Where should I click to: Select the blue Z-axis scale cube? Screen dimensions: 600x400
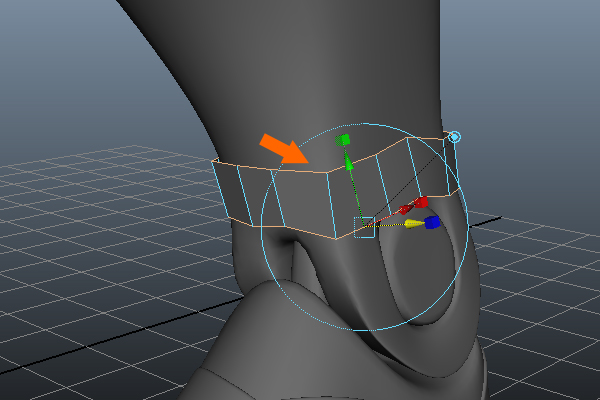(x=432, y=222)
